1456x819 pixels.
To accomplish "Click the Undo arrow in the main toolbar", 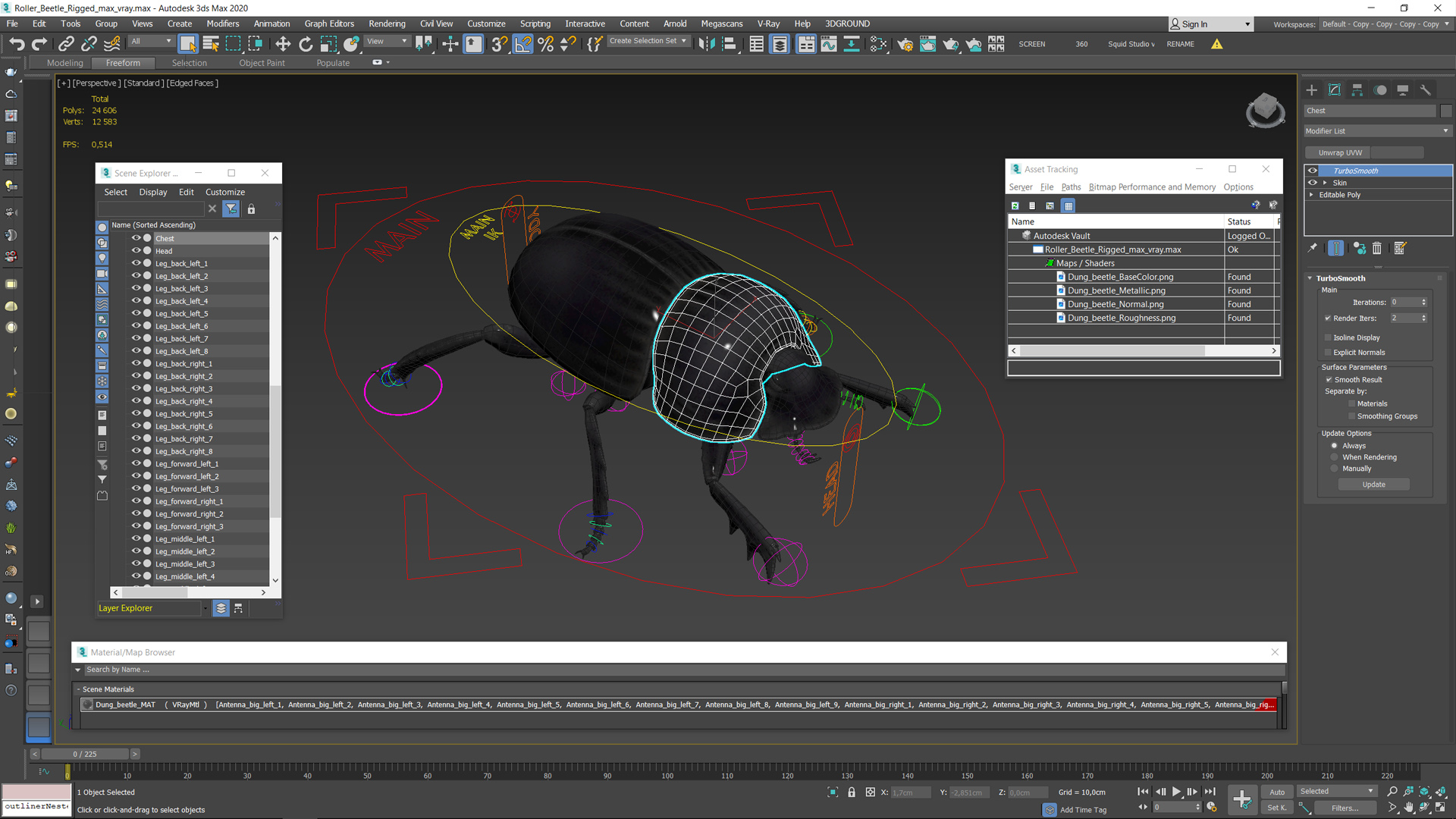I will click(17, 44).
